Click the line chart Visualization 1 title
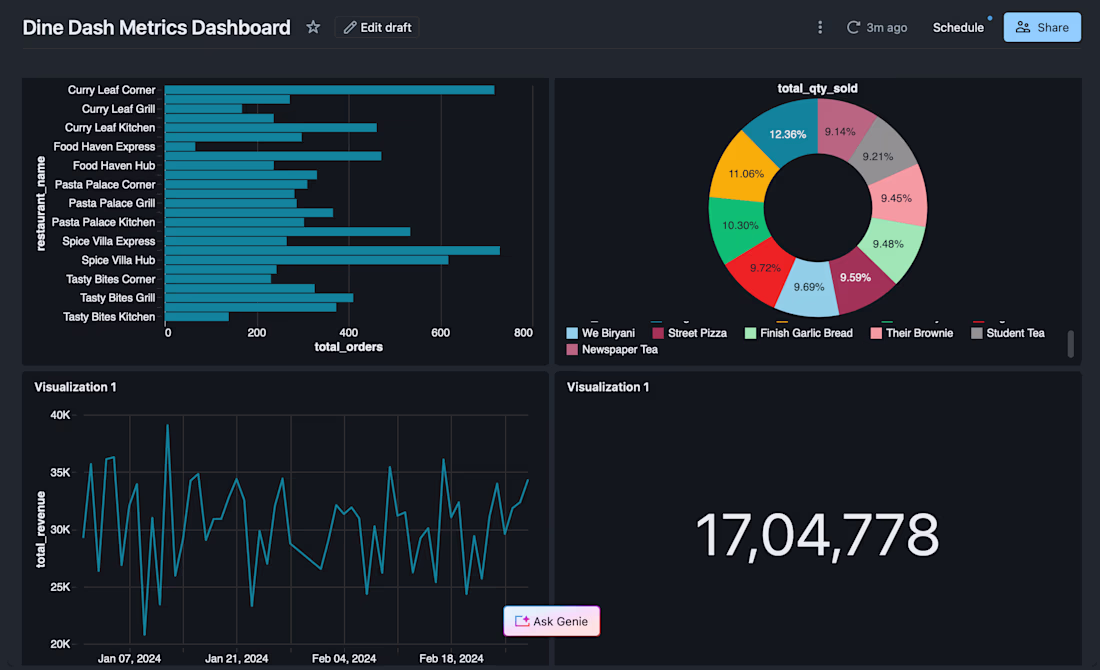 coord(75,387)
